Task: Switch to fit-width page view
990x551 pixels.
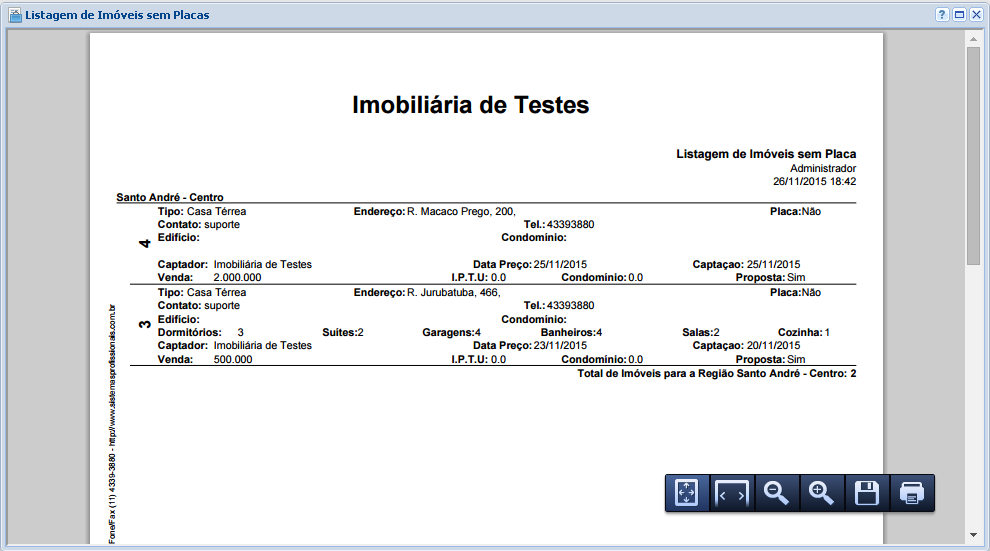Action: coord(732,493)
